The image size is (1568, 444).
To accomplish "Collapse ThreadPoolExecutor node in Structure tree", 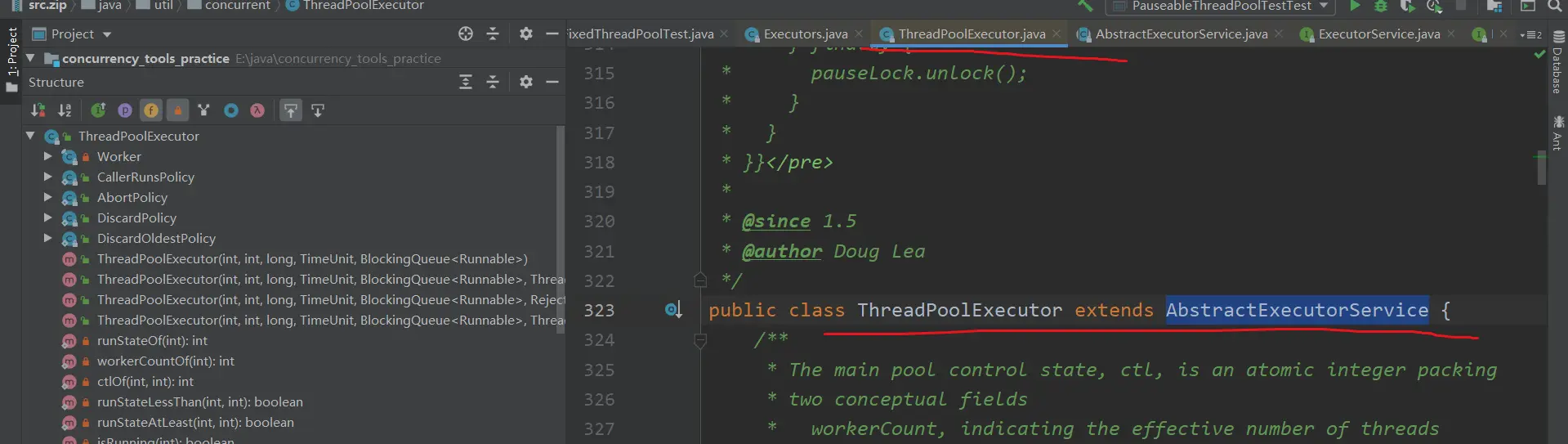I will [30, 136].
